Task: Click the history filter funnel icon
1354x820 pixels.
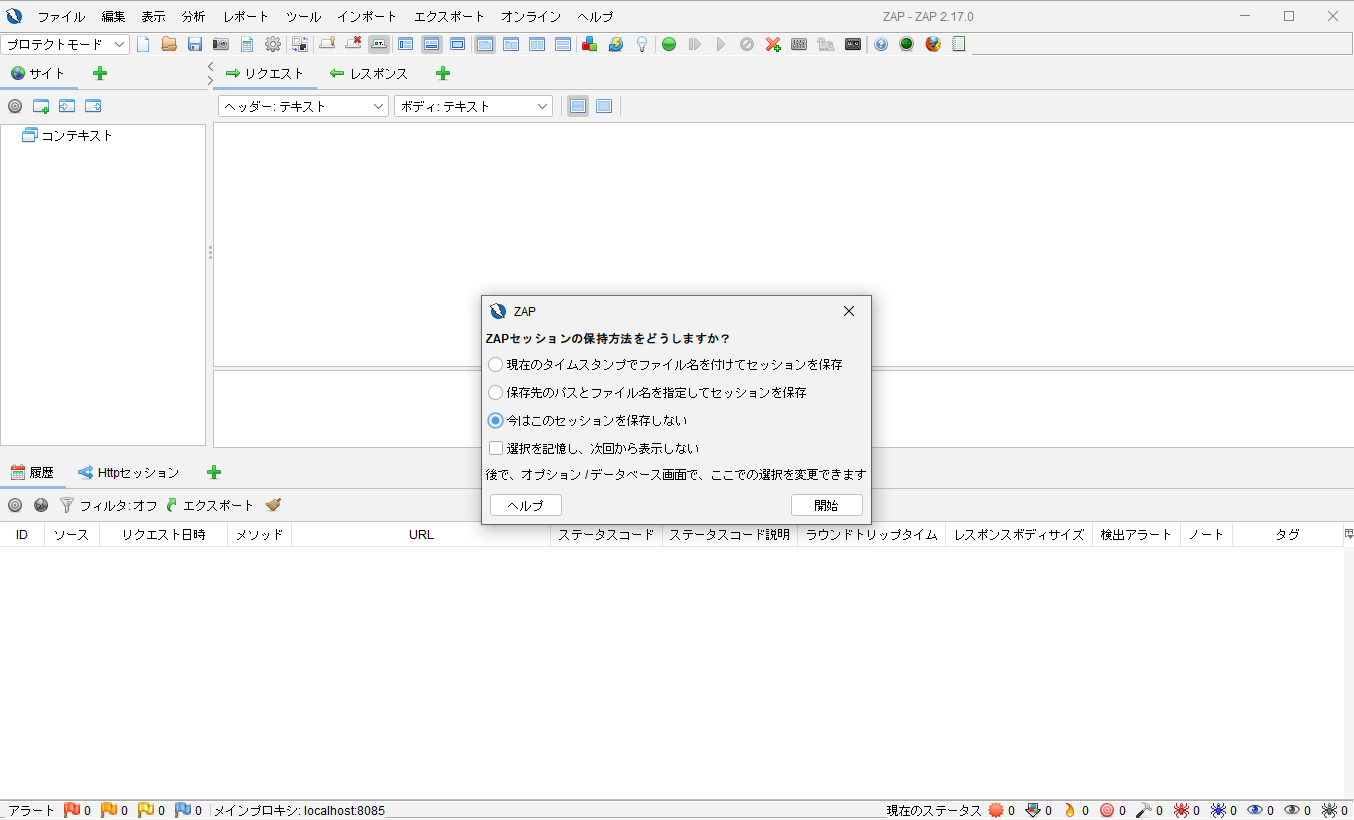Action: pyautogui.click(x=67, y=505)
